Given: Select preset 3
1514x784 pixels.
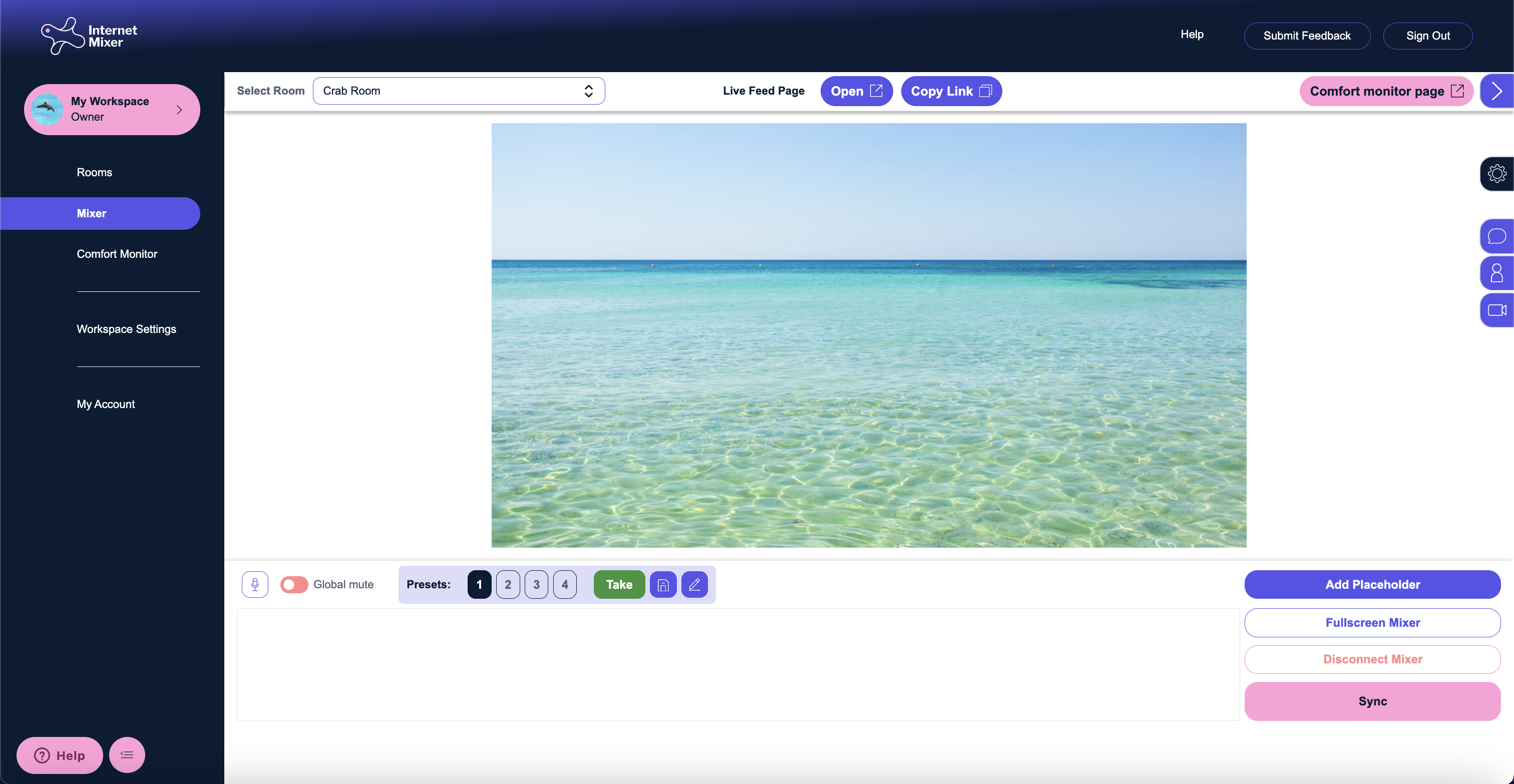Looking at the screenshot, I should point(536,584).
